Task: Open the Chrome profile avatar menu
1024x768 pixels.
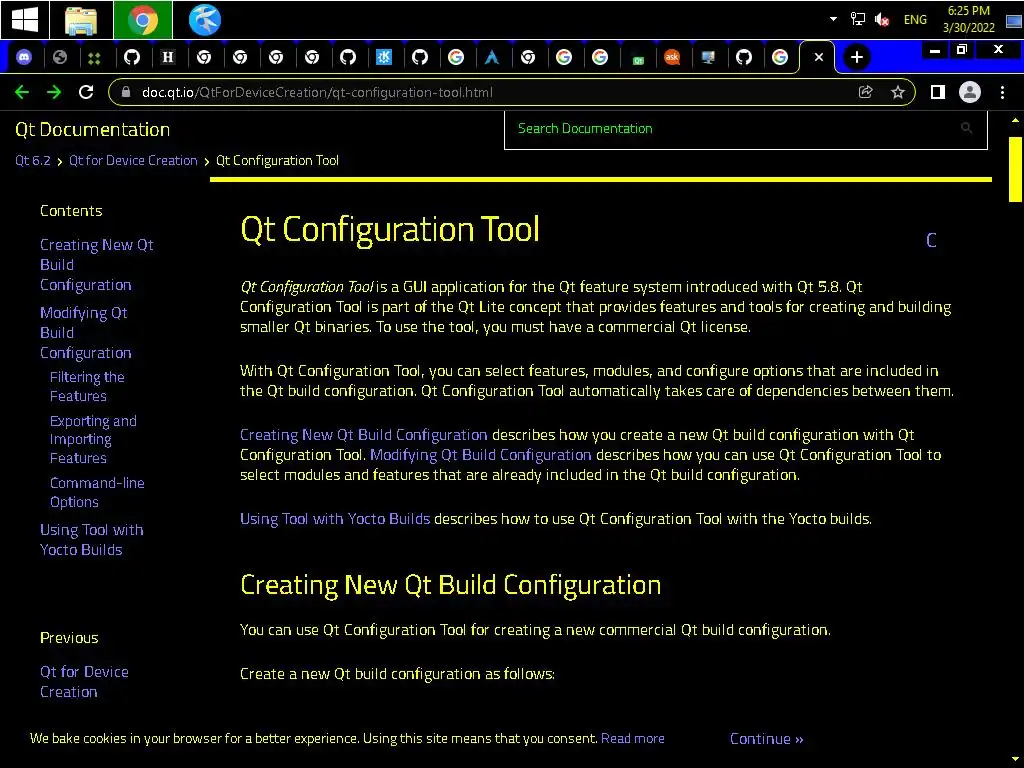Action: tap(970, 92)
